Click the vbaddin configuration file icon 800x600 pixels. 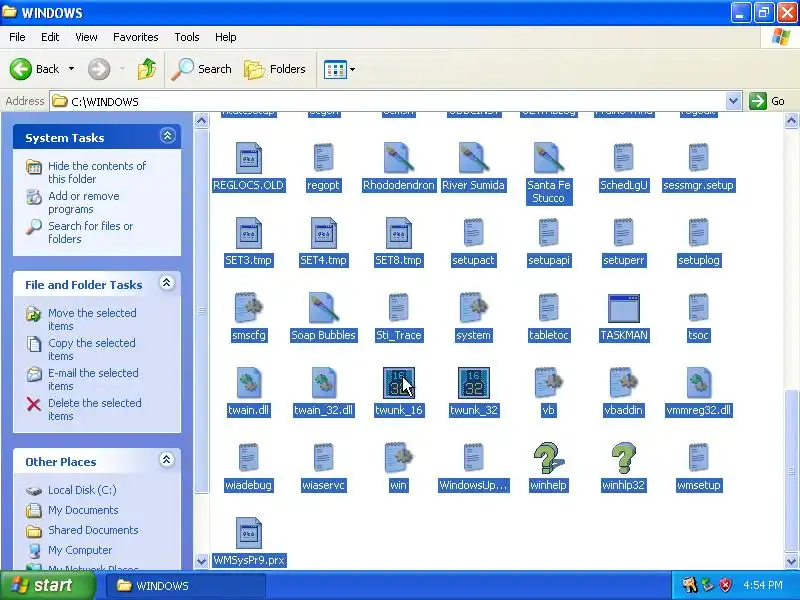(x=623, y=383)
